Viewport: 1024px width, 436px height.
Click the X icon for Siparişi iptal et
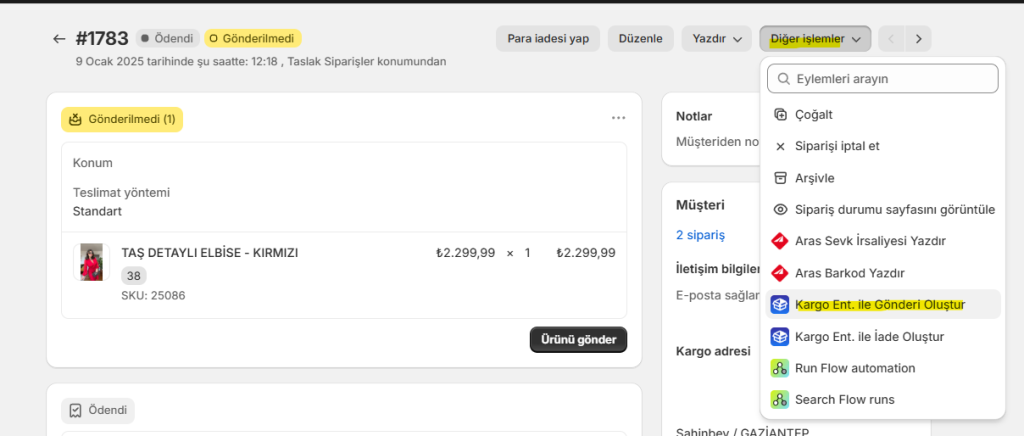(780, 146)
